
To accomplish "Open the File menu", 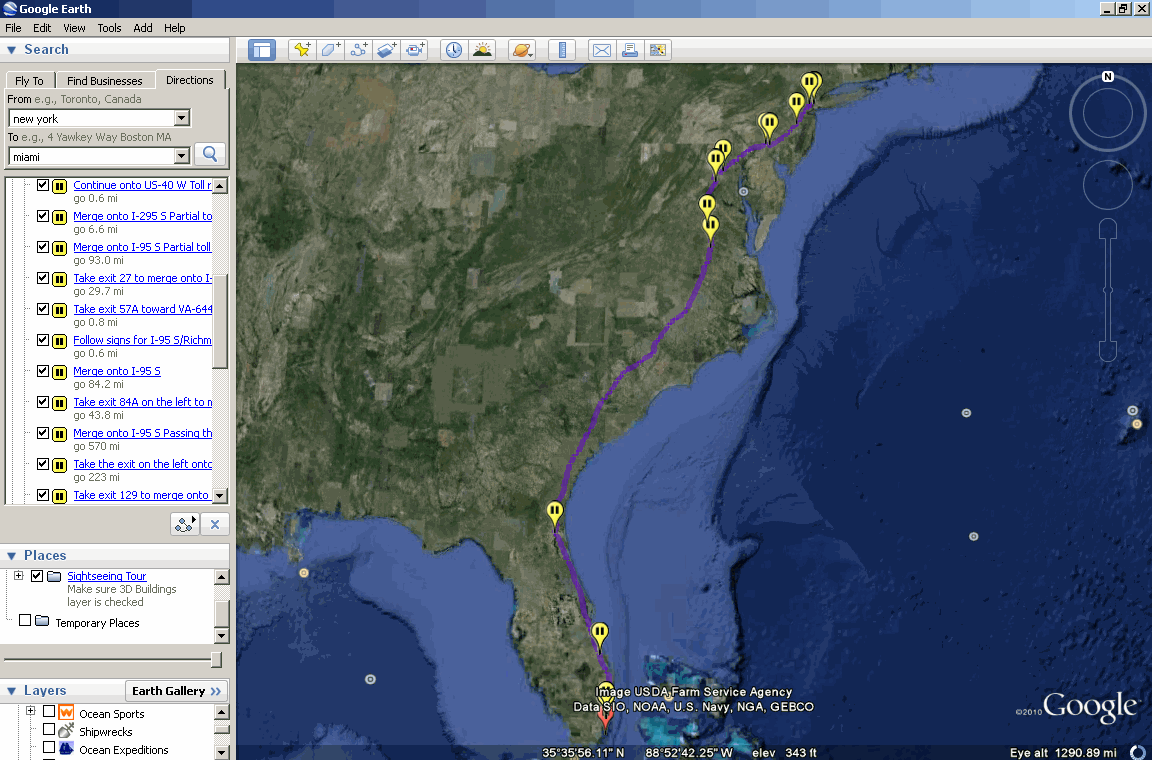I will pos(13,28).
